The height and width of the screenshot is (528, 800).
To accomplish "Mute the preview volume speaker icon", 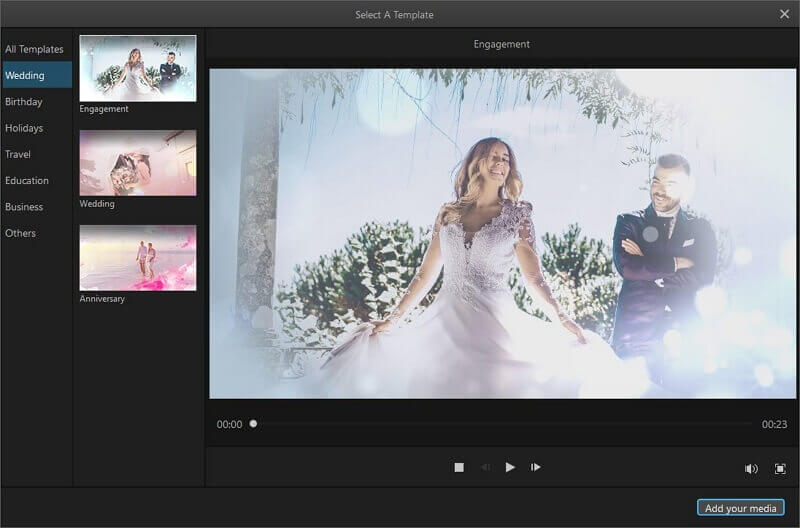I will tap(751, 468).
